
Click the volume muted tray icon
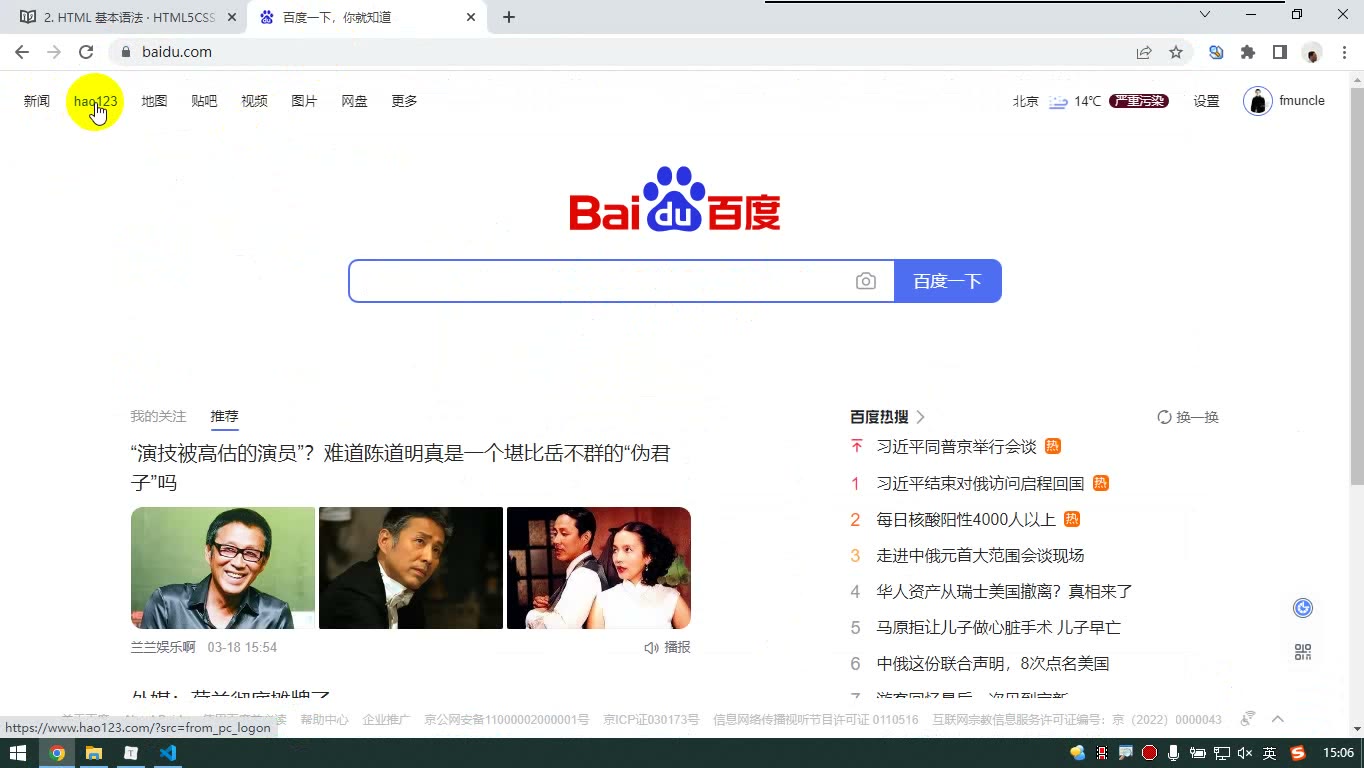[1245, 753]
